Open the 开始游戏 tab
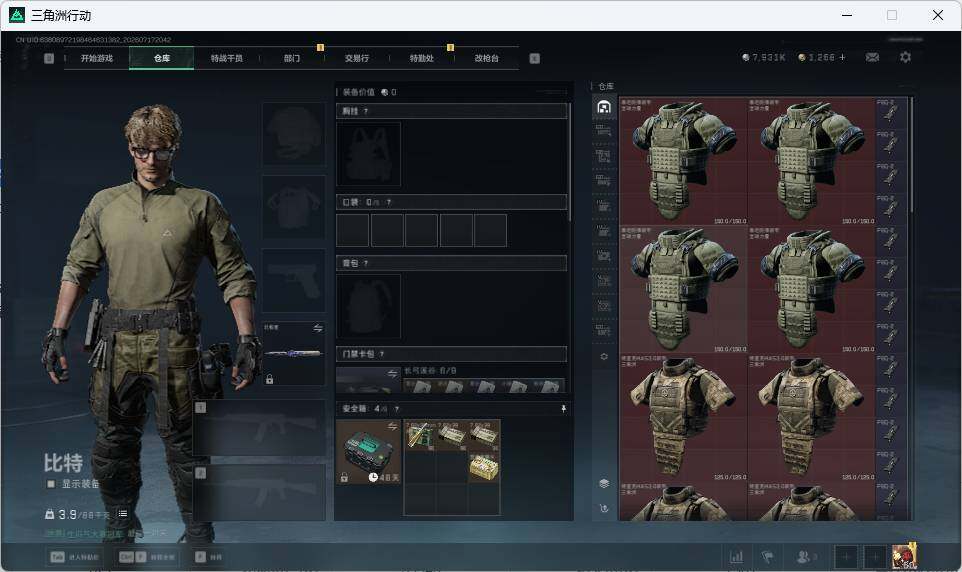This screenshot has width=962, height=572. pos(97,58)
